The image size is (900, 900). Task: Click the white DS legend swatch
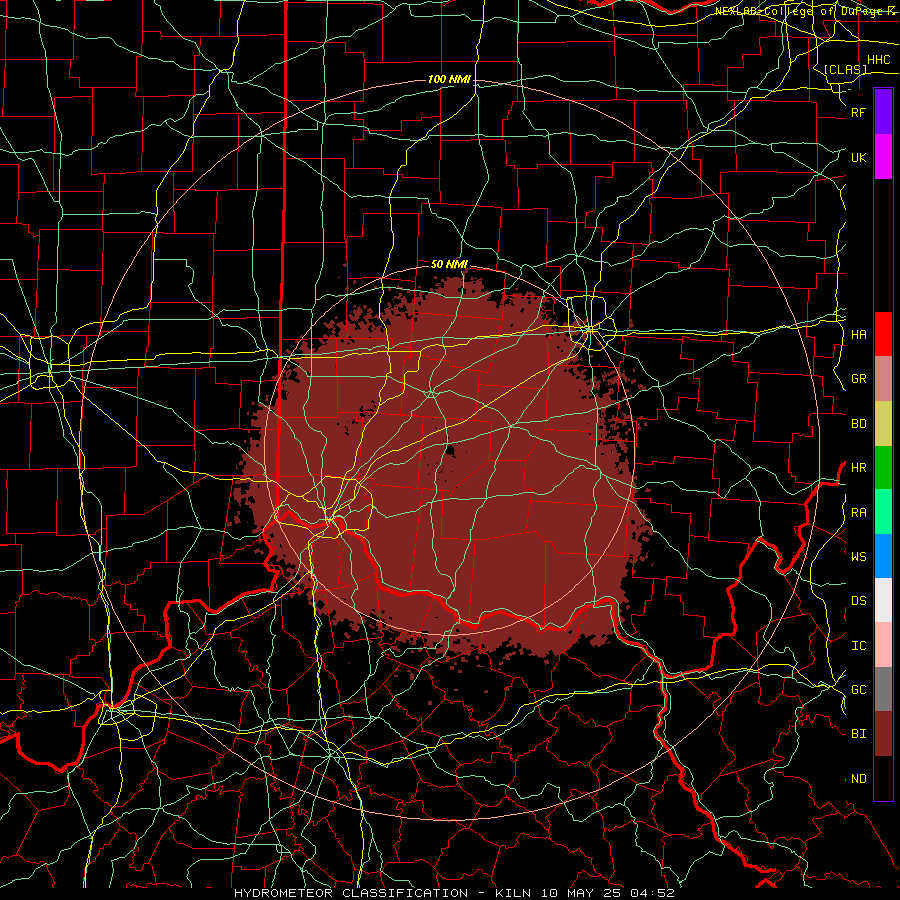coord(883,600)
